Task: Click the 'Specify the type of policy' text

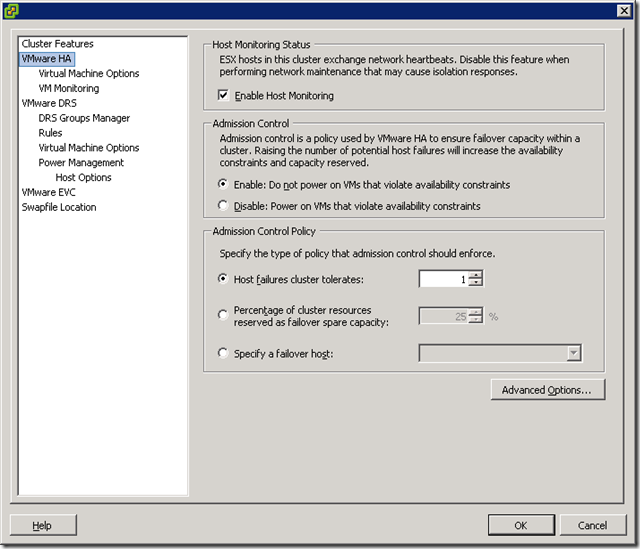Action: [357, 253]
